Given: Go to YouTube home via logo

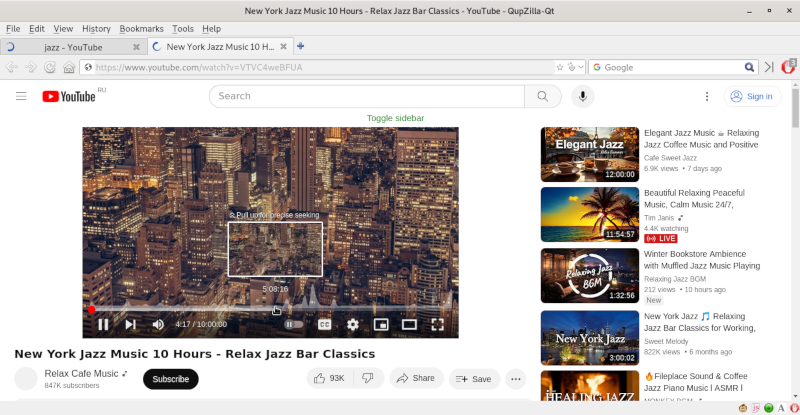Looking at the screenshot, I should (69, 96).
